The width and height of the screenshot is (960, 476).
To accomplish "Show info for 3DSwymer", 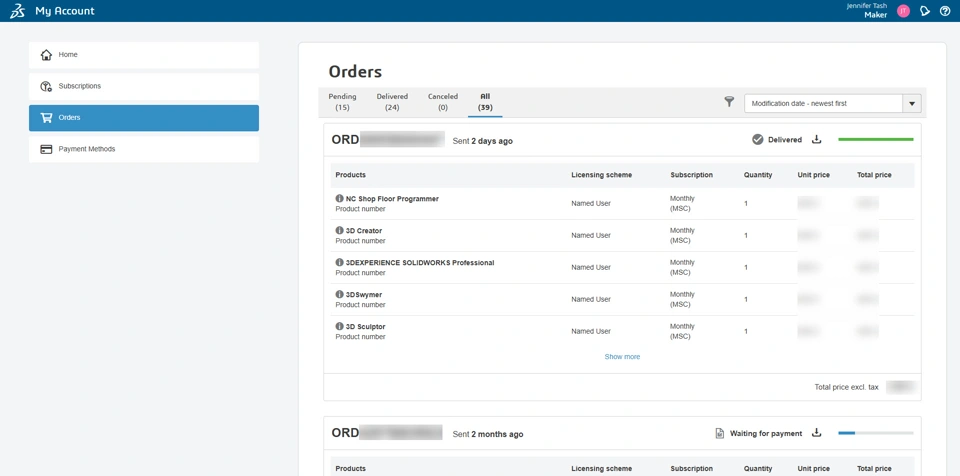I will click(339, 294).
